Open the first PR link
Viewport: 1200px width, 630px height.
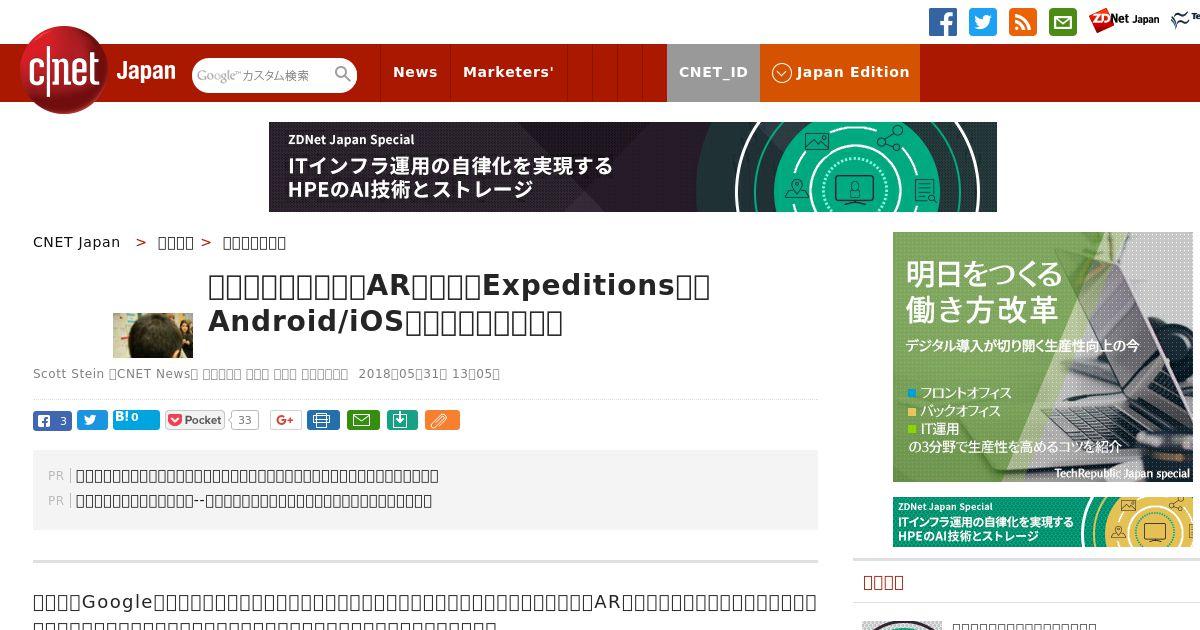tap(257, 476)
